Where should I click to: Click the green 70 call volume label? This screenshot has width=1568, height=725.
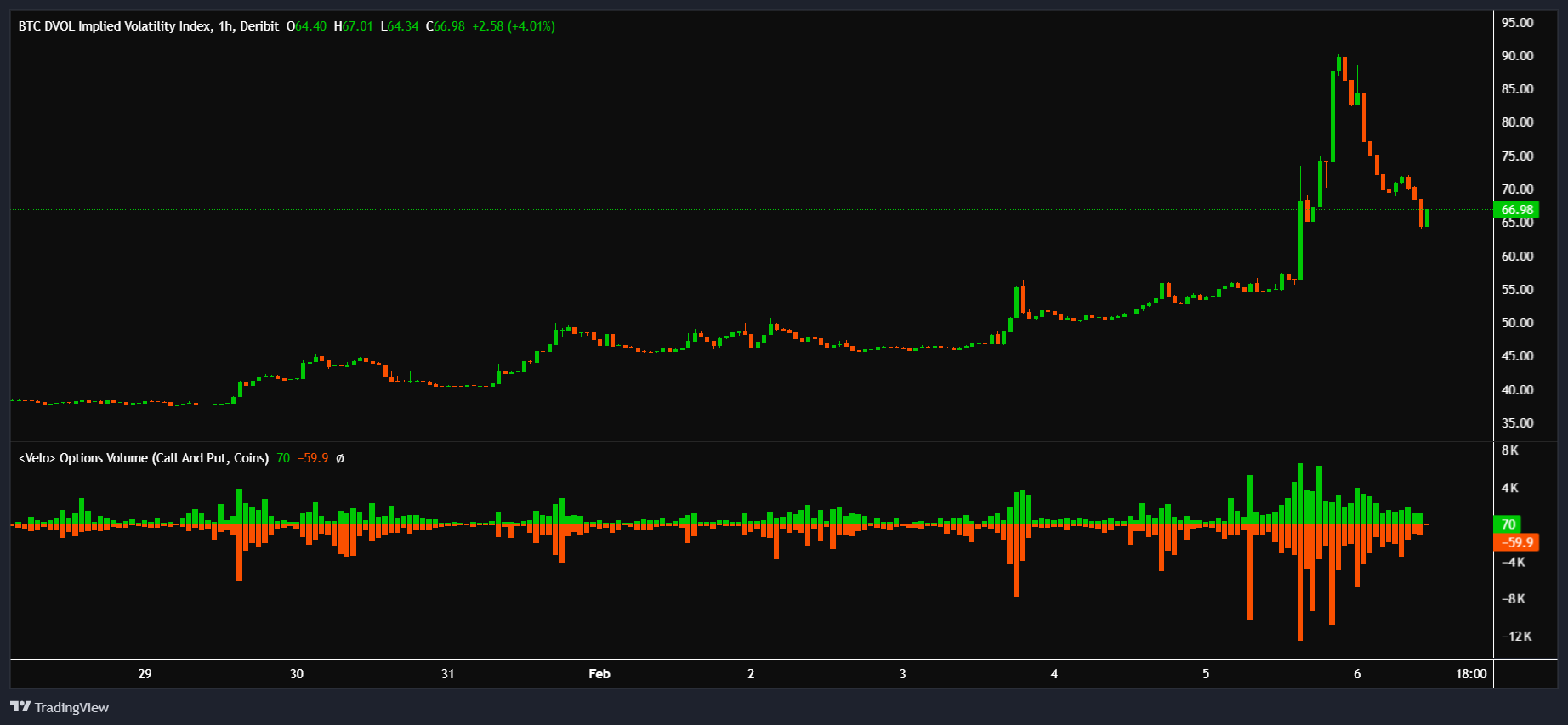click(x=1508, y=524)
